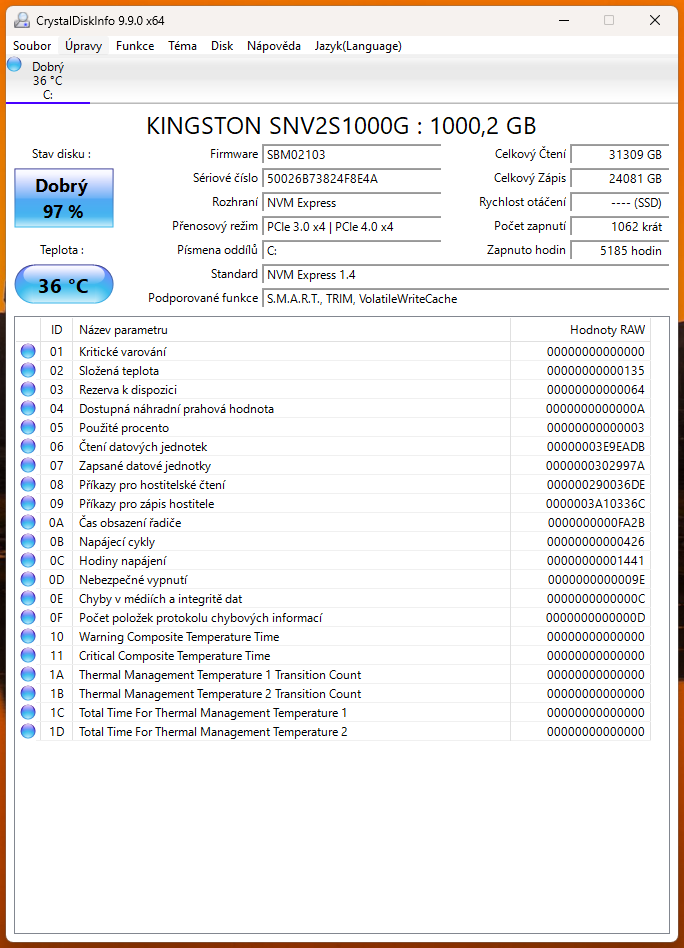Click status orb of Příkazy pro zápis hostitele

tap(28, 503)
